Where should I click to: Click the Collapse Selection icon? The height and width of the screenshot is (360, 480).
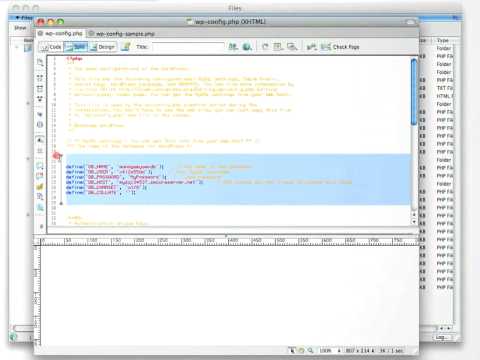[x=40, y=89]
